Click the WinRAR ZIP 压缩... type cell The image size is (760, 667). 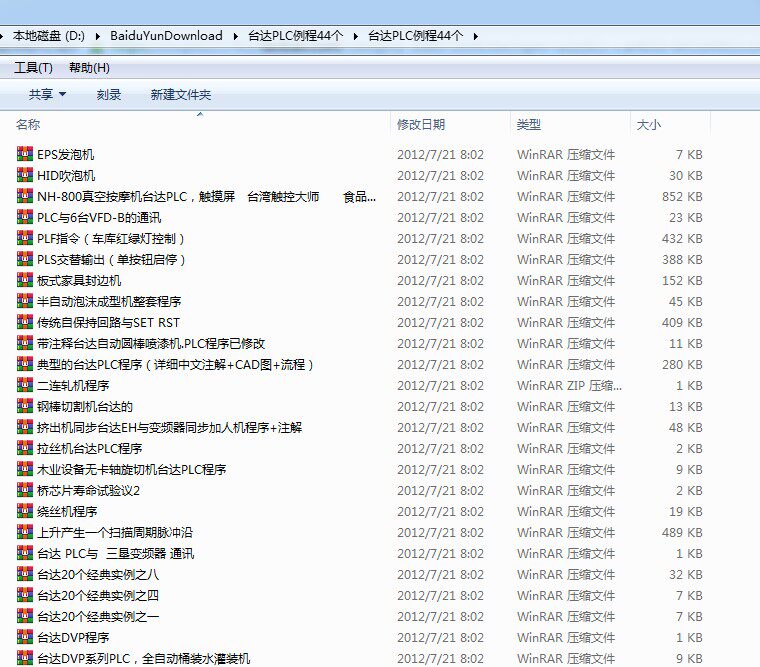pos(569,385)
